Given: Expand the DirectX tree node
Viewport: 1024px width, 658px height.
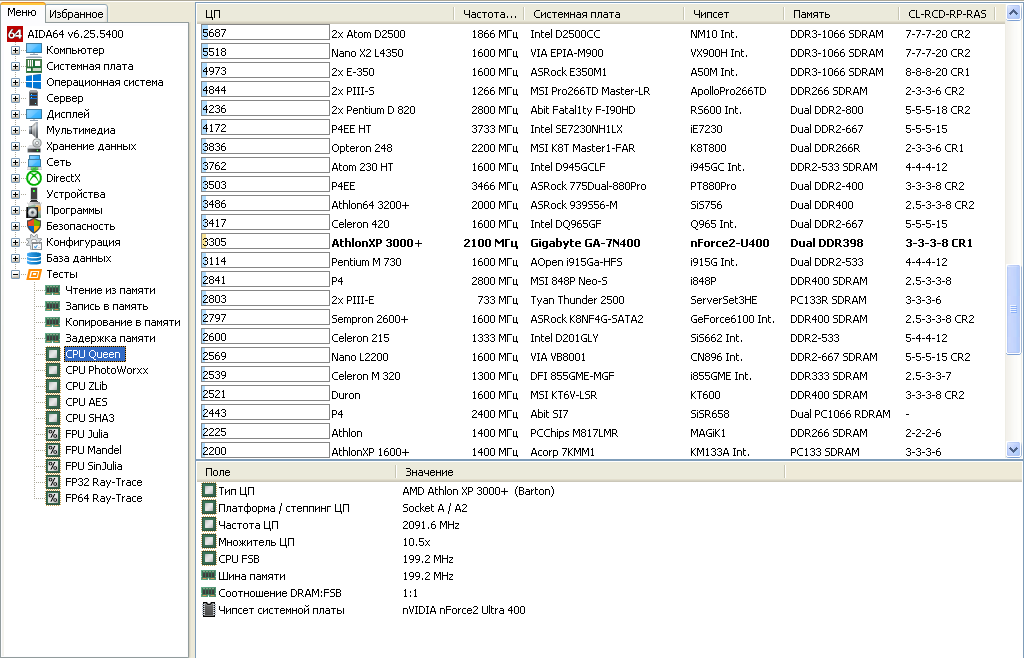Looking at the screenshot, I should tap(15, 178).
